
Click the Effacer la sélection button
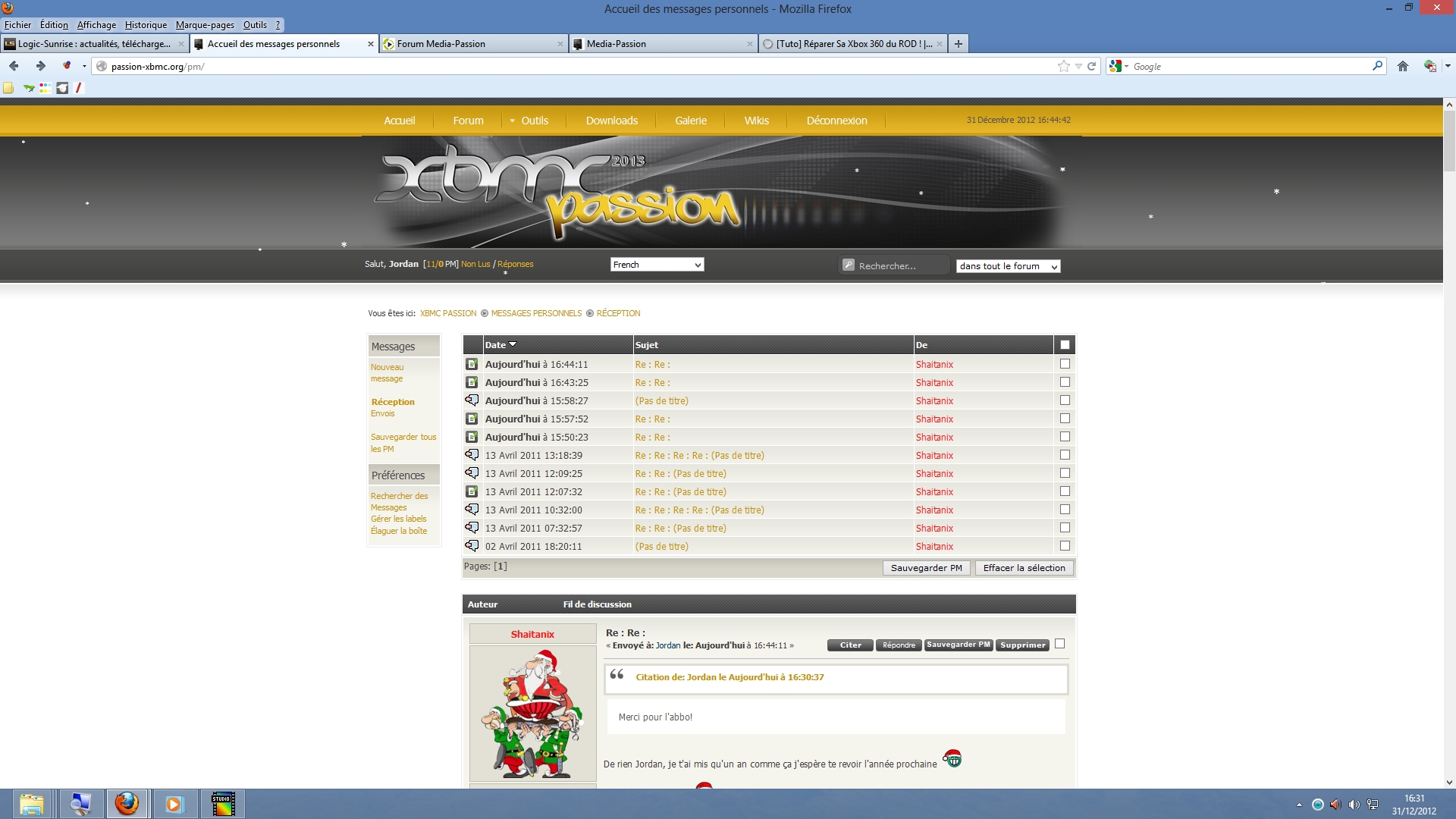tap(1024, 568)
